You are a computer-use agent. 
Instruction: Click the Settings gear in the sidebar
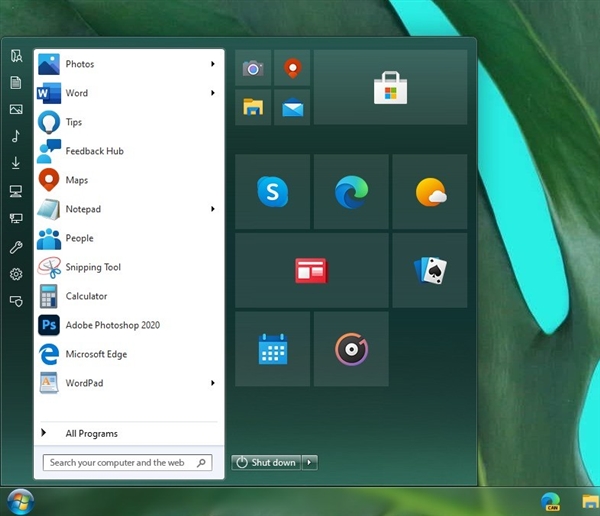pos(16,274)
